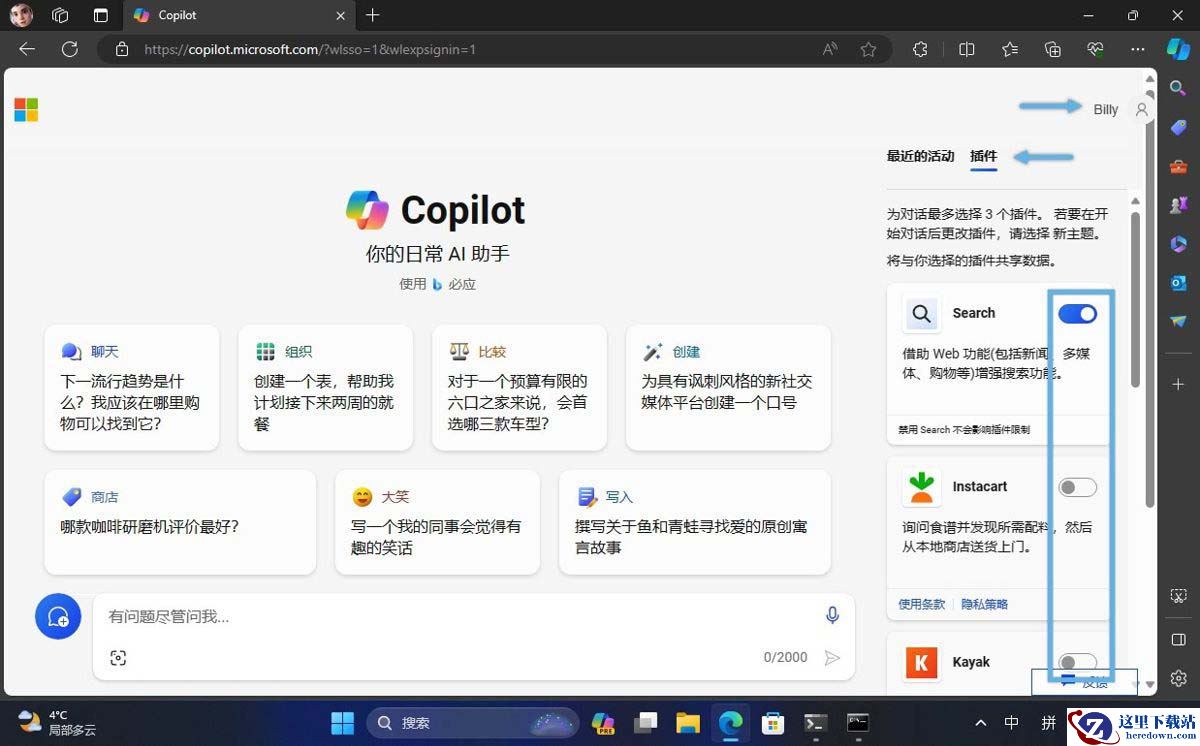The image size is (1200, 746).
Task: Turn on the Kayak plugin toggle
Action: tap(1077, 662)
